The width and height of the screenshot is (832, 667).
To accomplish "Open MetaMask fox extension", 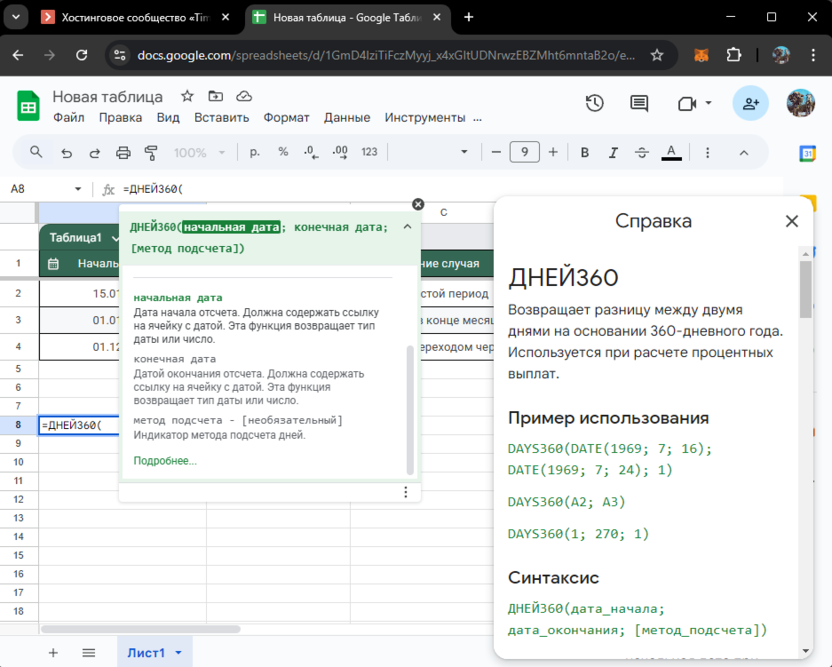I will [701, 55].
